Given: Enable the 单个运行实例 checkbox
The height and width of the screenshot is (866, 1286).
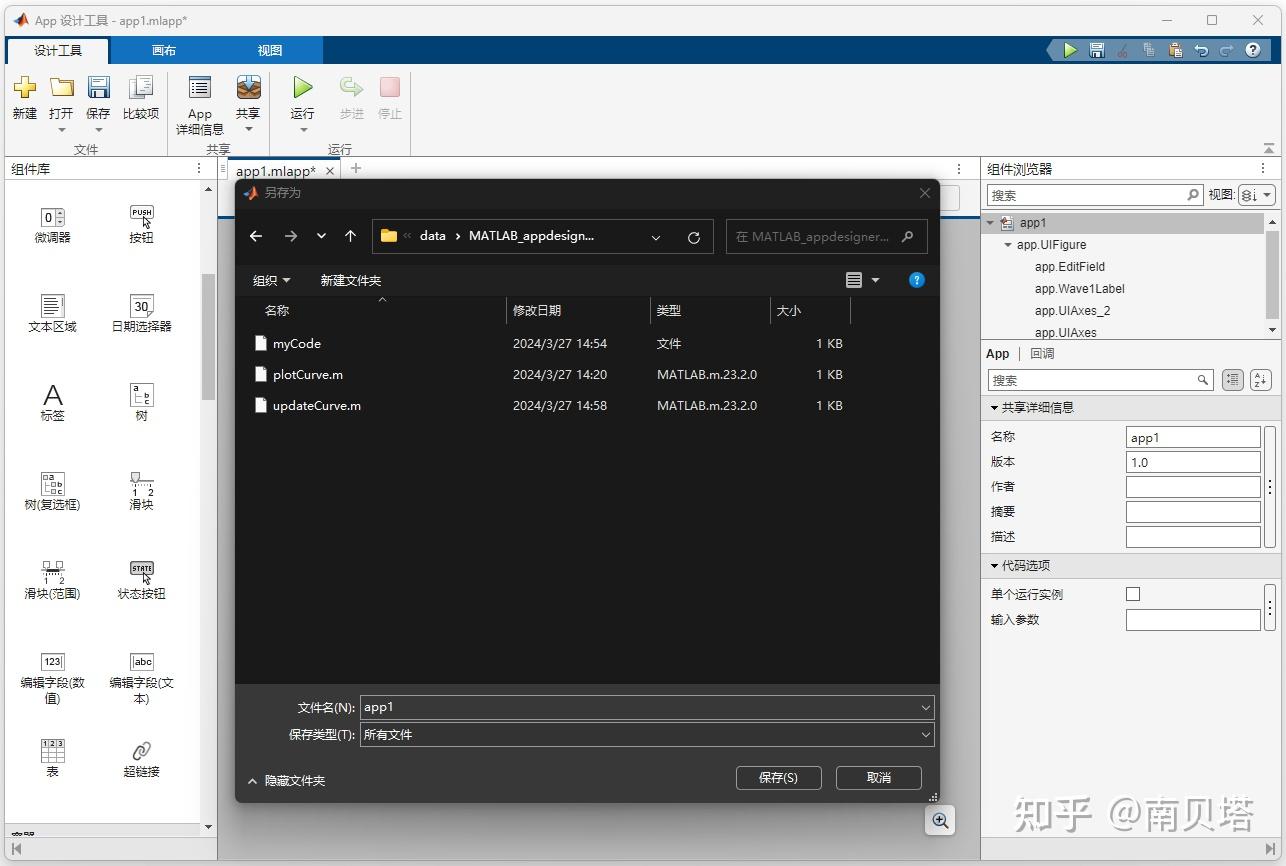Looking at the screenshot, I should (x=1133, y=593).
